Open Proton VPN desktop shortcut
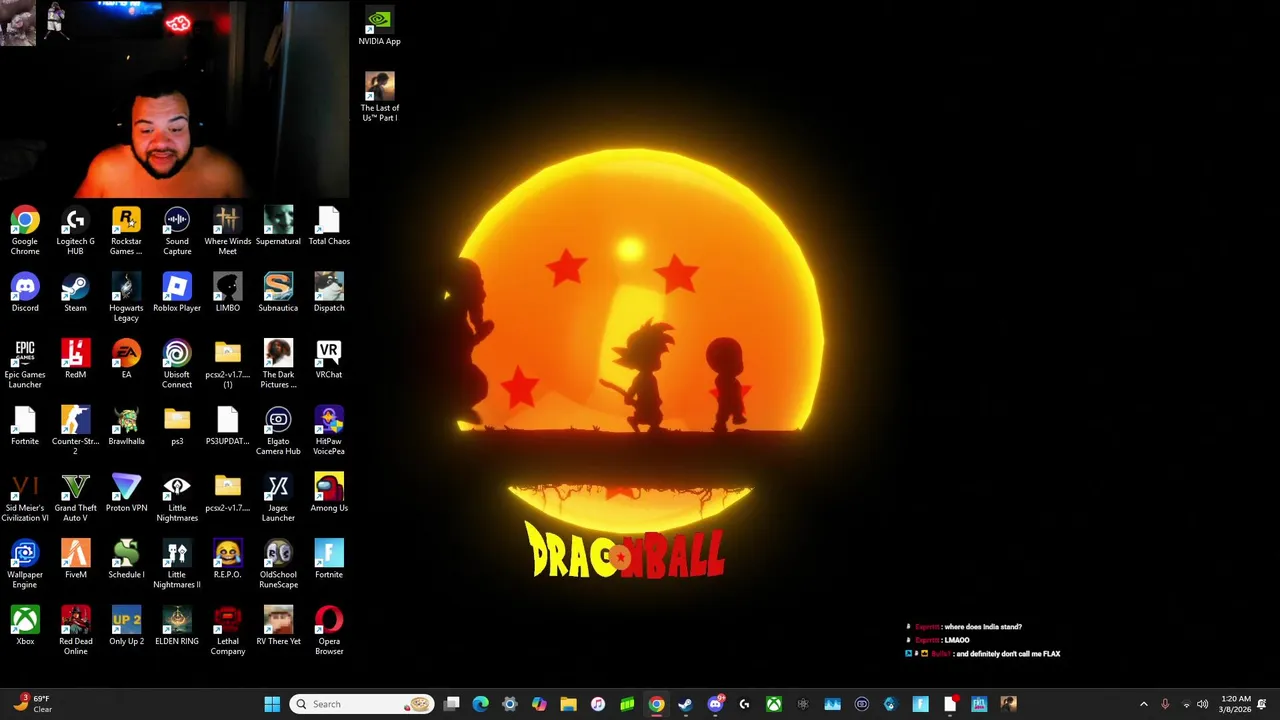The height and width of the screenshot is (720, 1280). pyautogui.click(x=126, y=493)
